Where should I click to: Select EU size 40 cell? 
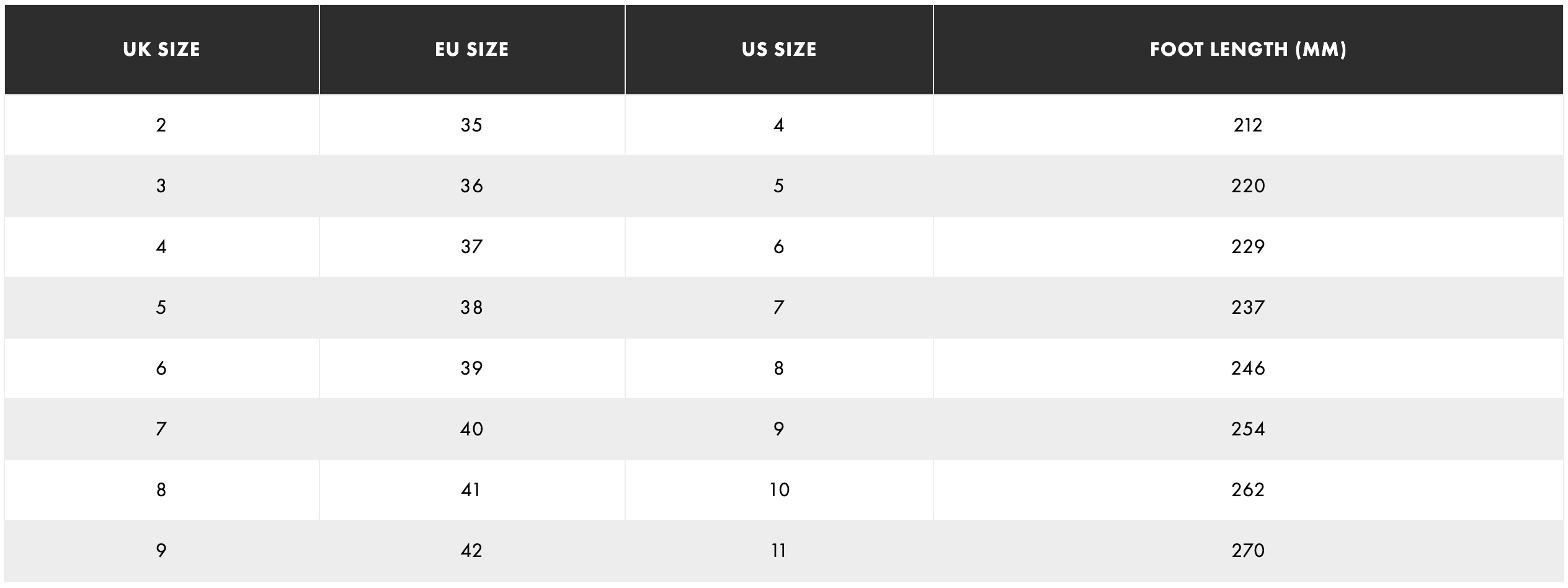point(471,429)
